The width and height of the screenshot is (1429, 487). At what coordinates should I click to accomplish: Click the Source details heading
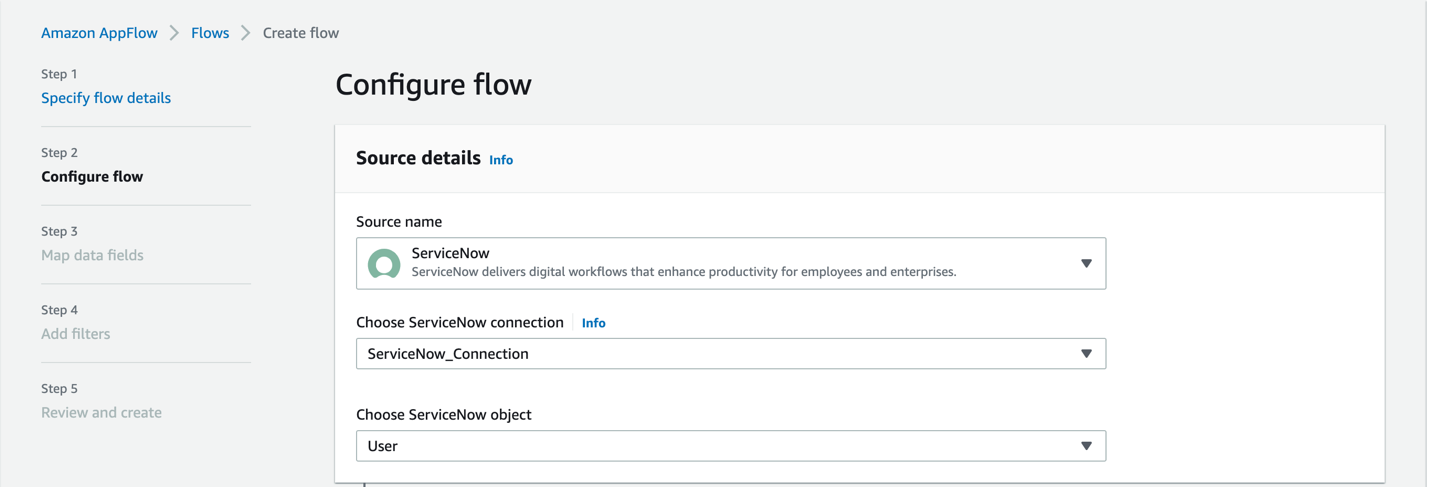tap(418, 158)
